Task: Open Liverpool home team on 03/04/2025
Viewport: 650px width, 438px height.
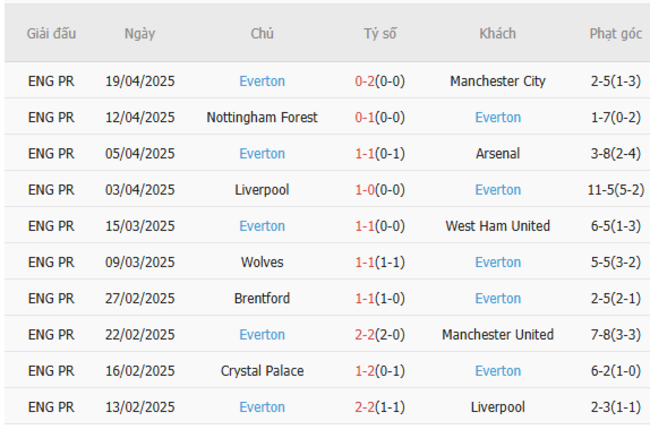Action: tap(262, 189)
